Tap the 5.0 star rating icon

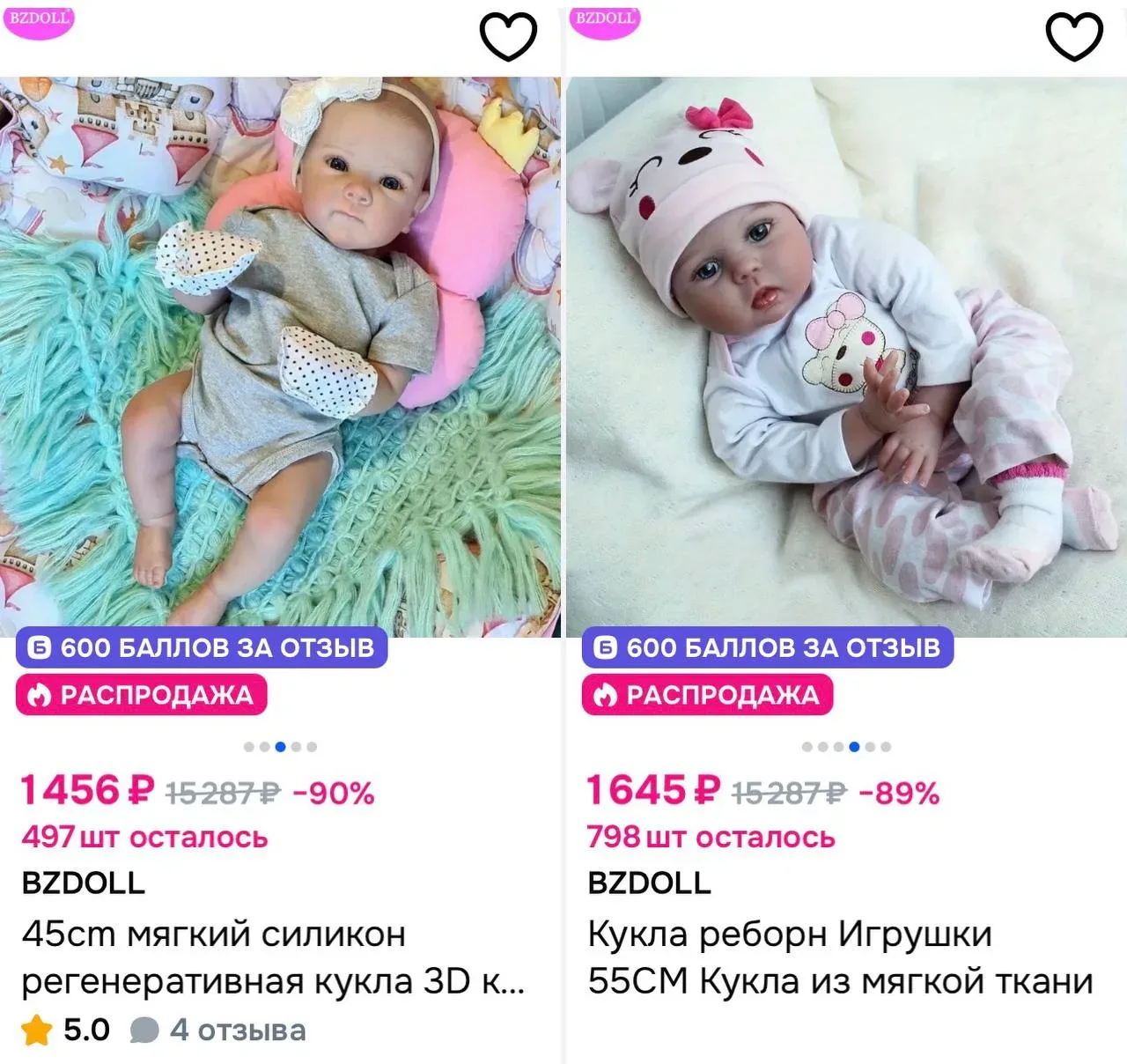tap(37, 1030)
